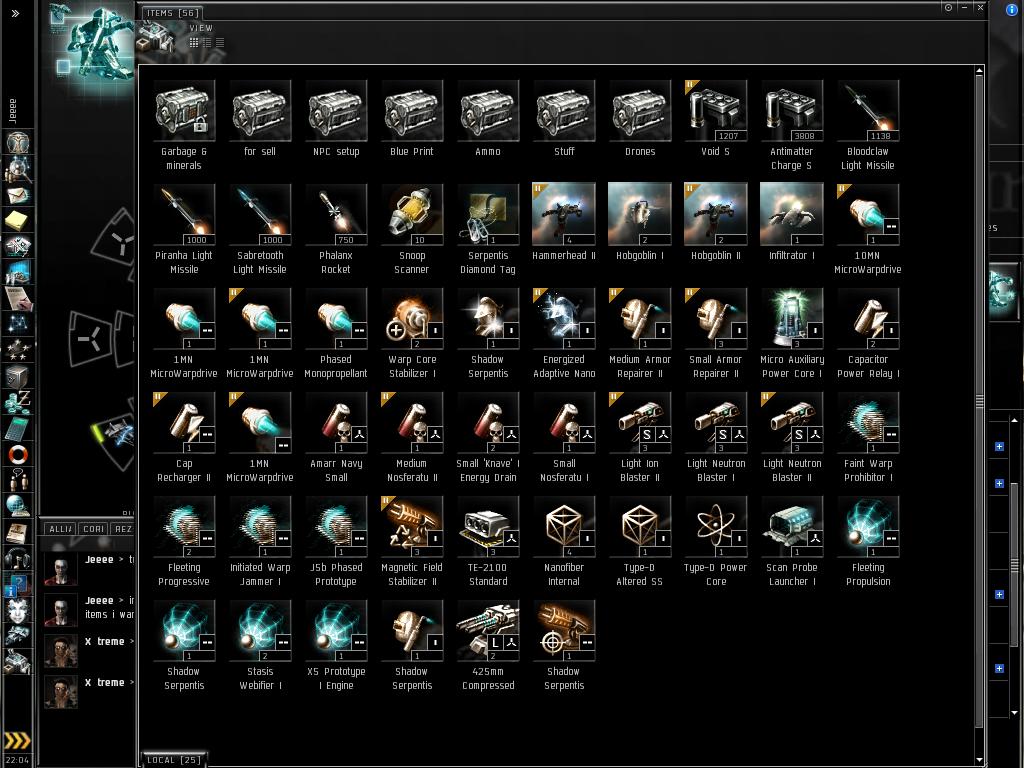Open Items hangar icon at the sidebar bottom
The height and width of the screenshot is (768, 1024).
tap(18, 662)
